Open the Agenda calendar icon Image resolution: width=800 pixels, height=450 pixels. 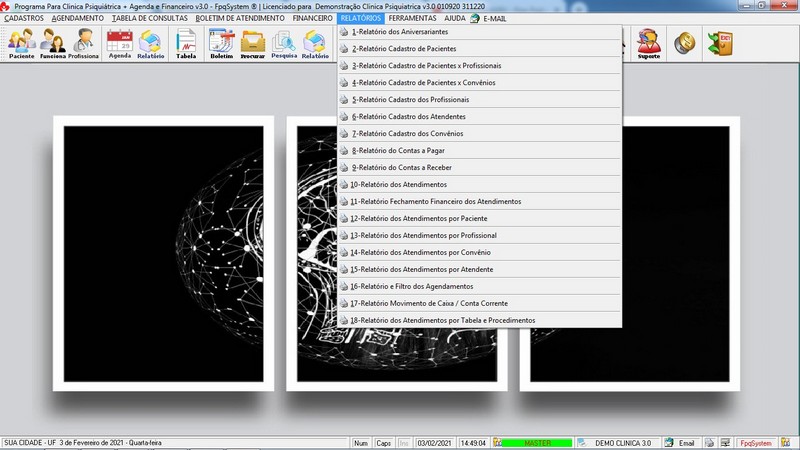tap(120, 43)
